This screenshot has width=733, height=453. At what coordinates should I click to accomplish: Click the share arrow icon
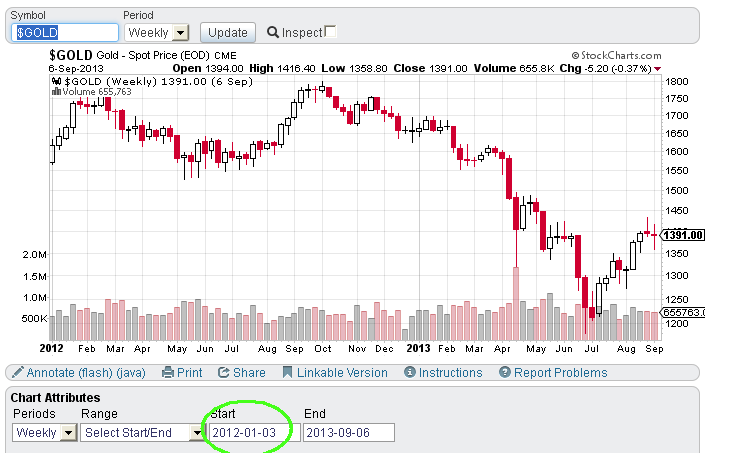223,373
